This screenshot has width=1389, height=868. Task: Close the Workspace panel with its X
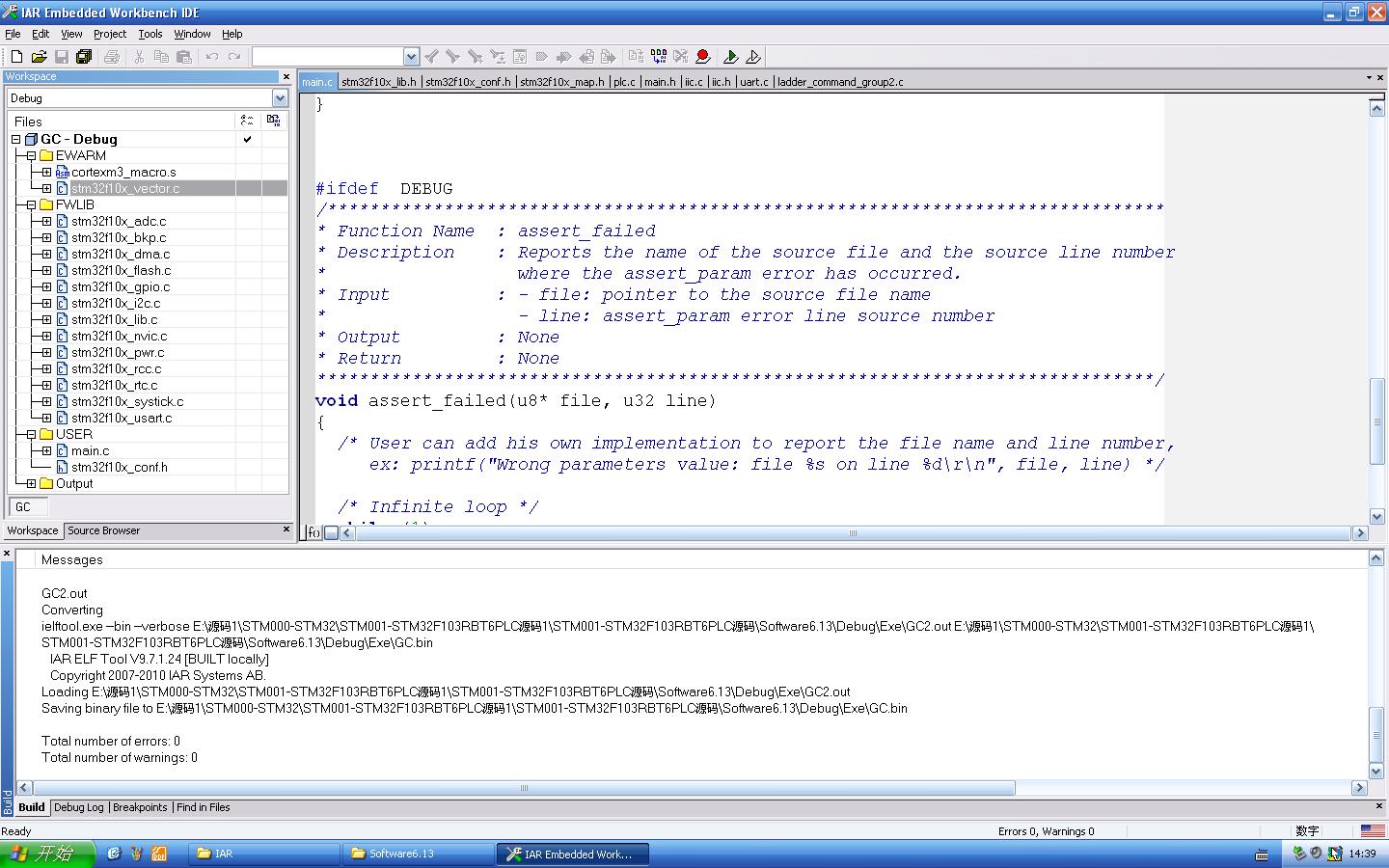click(286, 76)
